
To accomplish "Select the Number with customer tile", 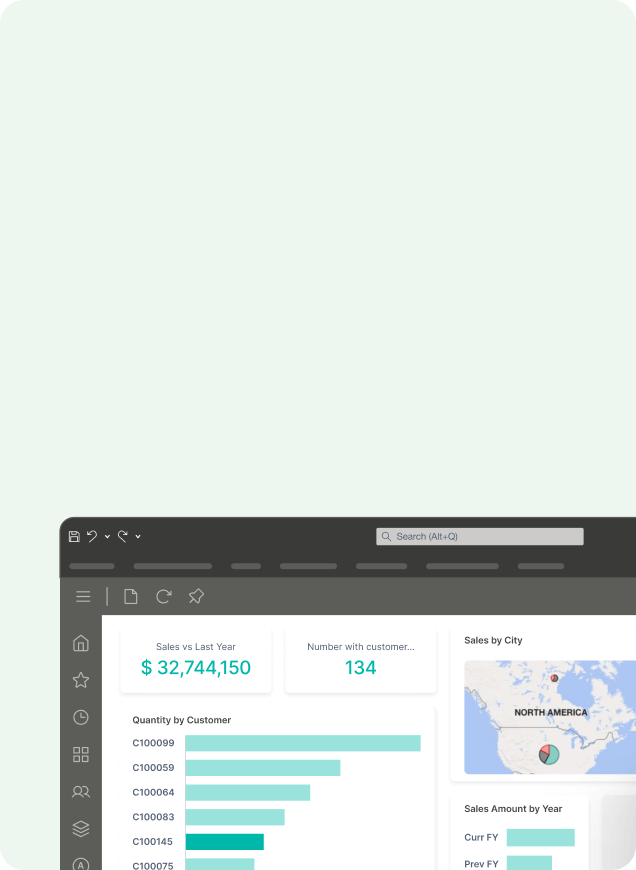I will [361, 660].
